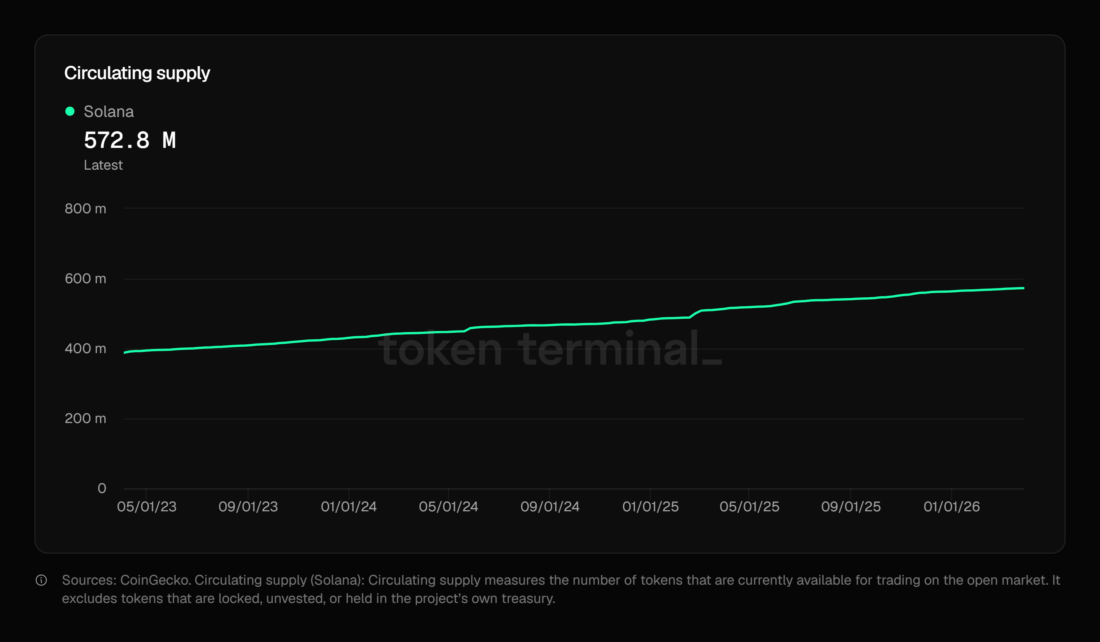The image size is (1100, 642).
Task: Click the Latest label under the value
Action: [103, 165]
